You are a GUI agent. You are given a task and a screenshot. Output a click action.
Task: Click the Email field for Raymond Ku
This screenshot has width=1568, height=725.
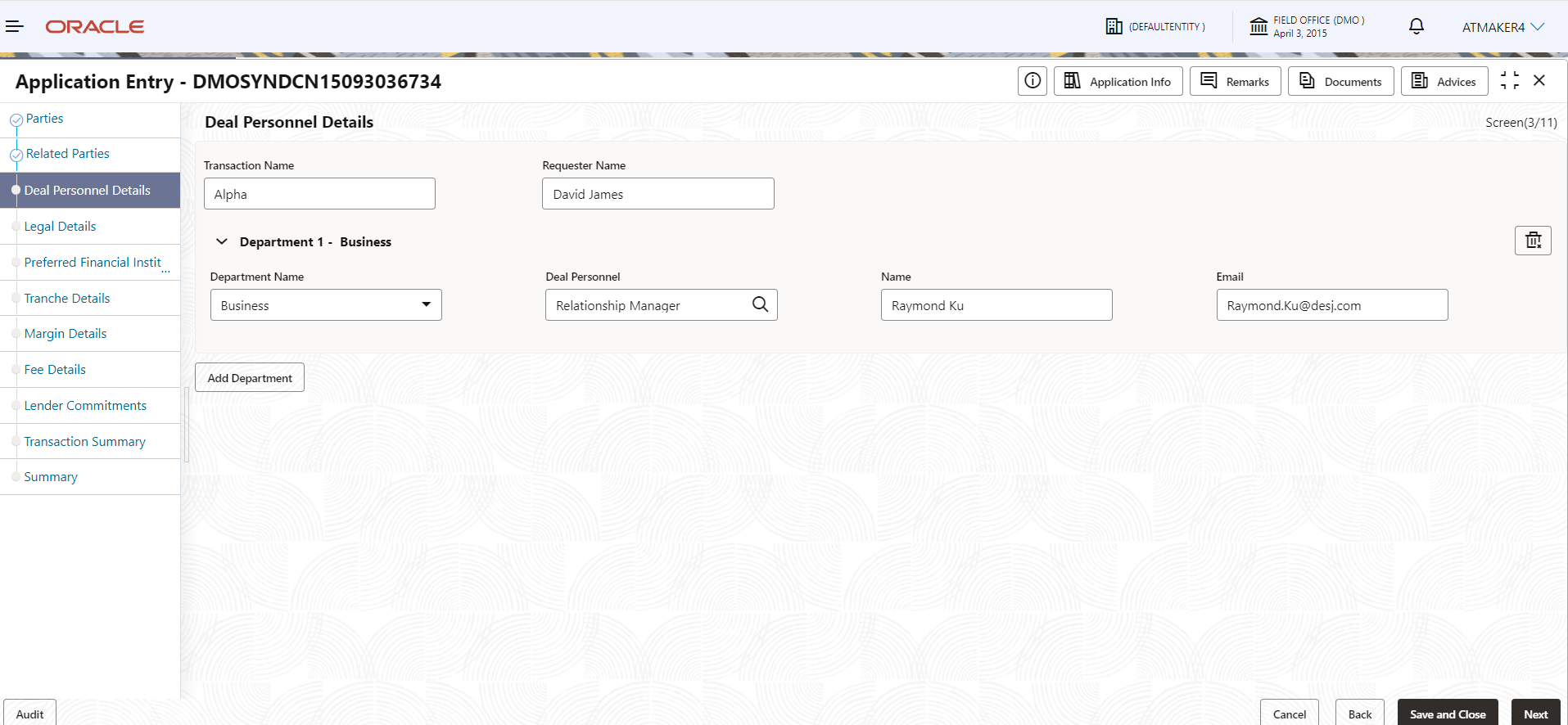tap(1331, 305)
